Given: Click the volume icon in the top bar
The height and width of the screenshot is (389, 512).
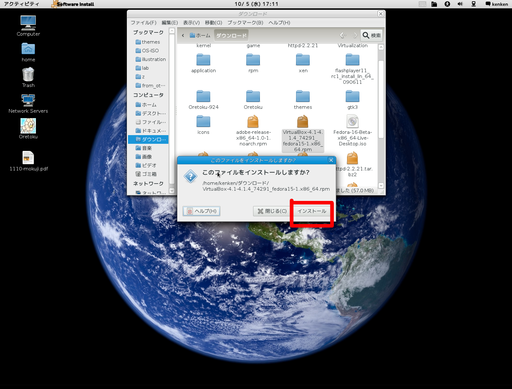Looking at the screenshot, I should click(x=460, y=4).
